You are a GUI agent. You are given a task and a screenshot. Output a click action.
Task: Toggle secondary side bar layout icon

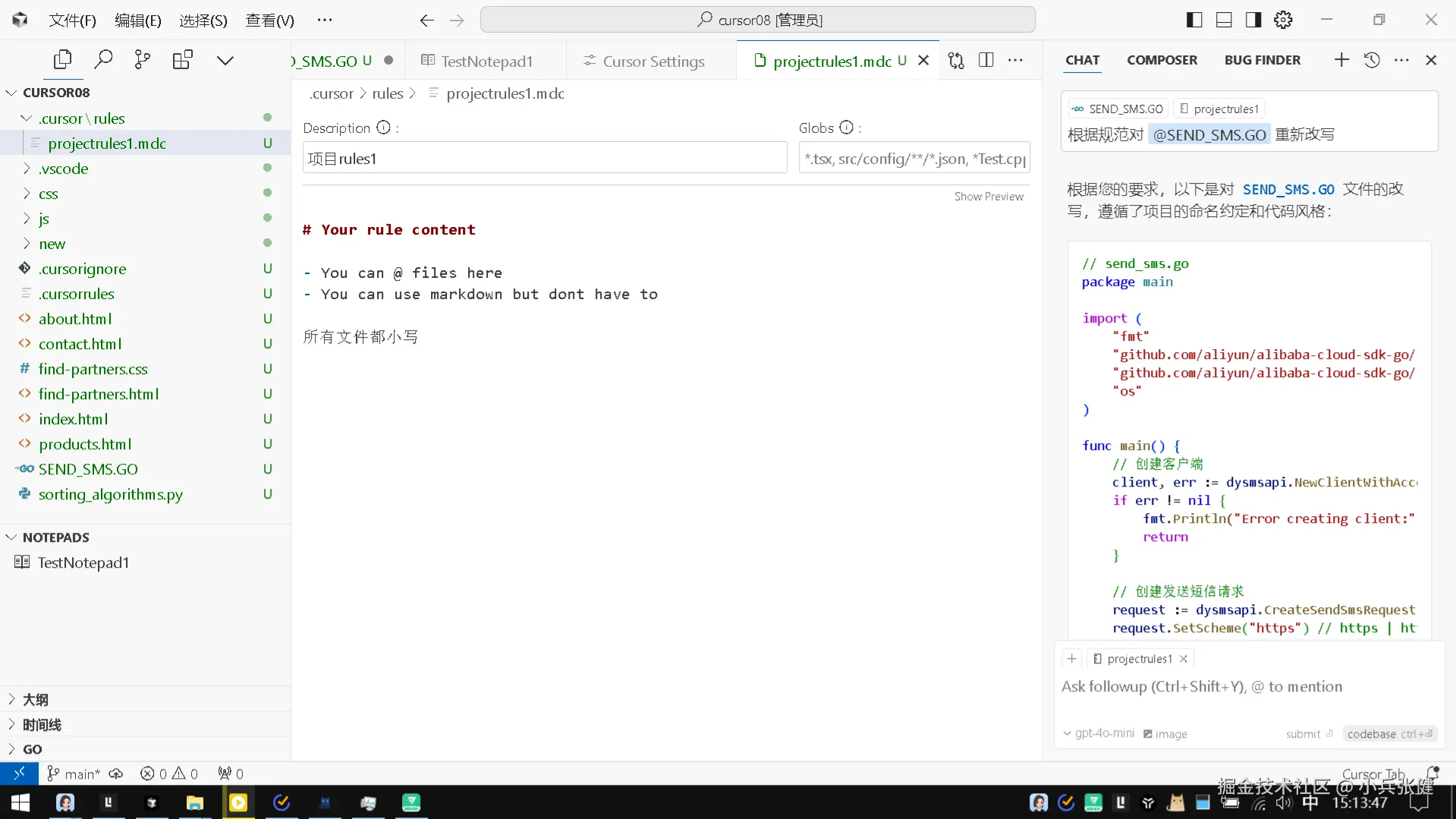1253,20
